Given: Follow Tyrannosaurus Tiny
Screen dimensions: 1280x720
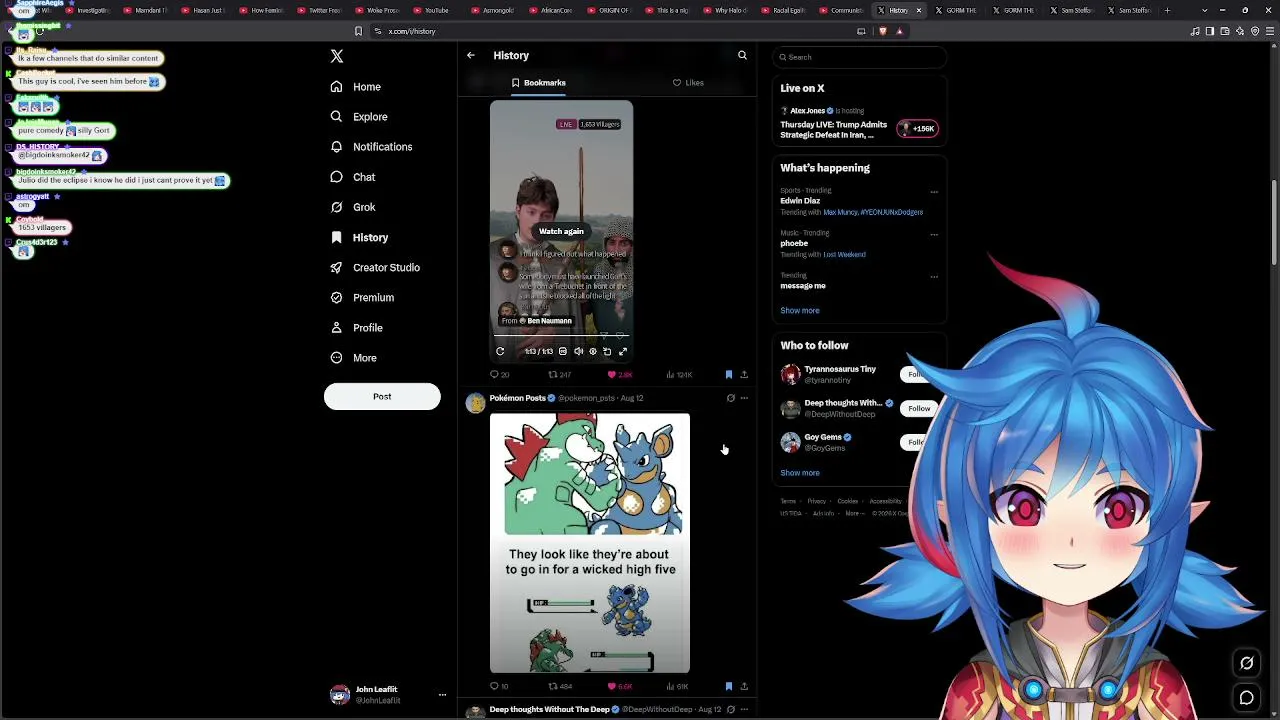Looking at the screenshot, I should (919, 374).
